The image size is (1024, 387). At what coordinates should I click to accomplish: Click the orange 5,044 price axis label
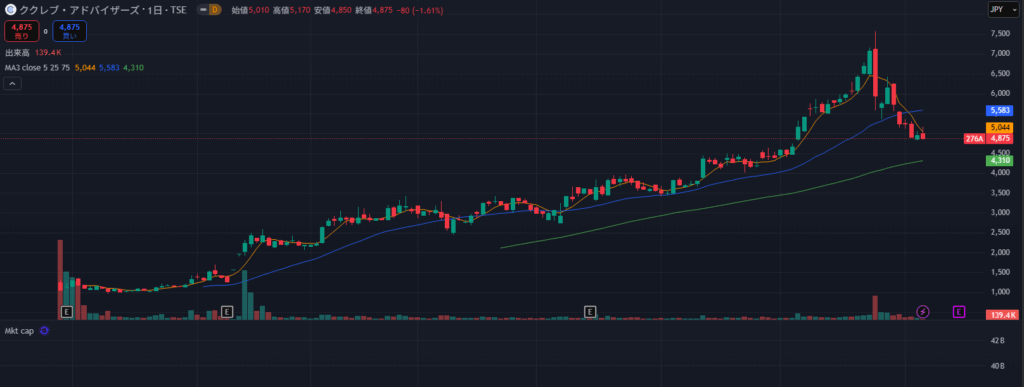pos(1000,127)
